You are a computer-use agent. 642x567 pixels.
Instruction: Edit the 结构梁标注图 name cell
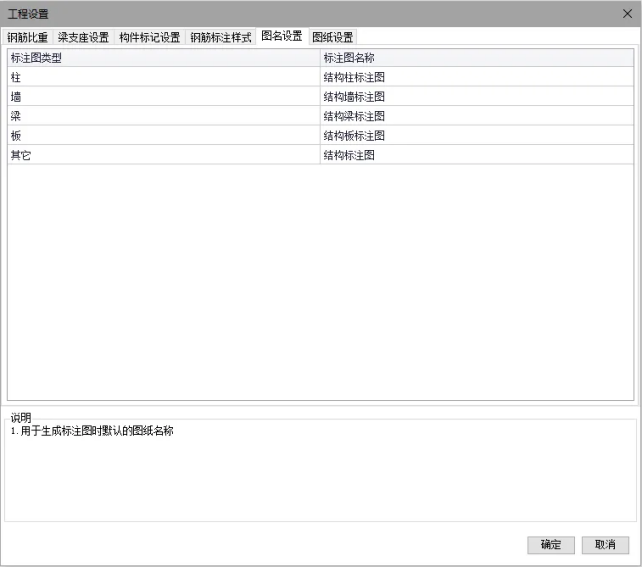point(476,116)
